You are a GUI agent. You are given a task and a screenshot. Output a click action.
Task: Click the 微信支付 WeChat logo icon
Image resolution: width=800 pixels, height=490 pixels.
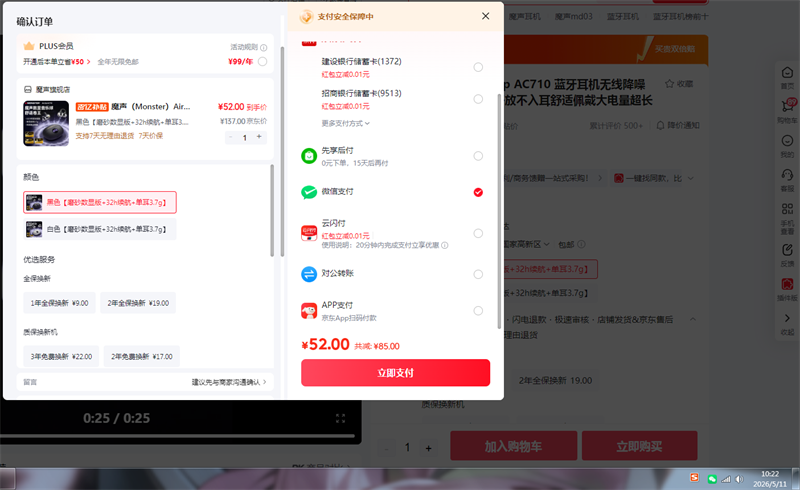pyautogui.click(x=309, y=192)
